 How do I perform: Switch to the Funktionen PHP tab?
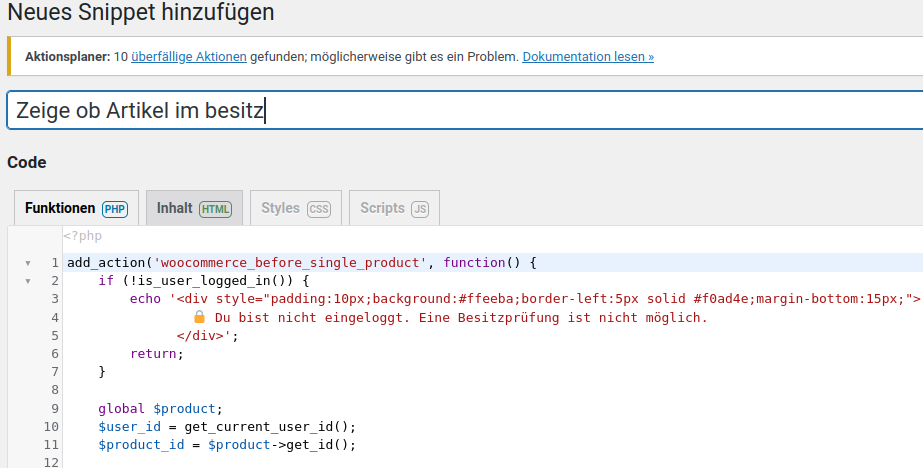[x=76, y=208]
